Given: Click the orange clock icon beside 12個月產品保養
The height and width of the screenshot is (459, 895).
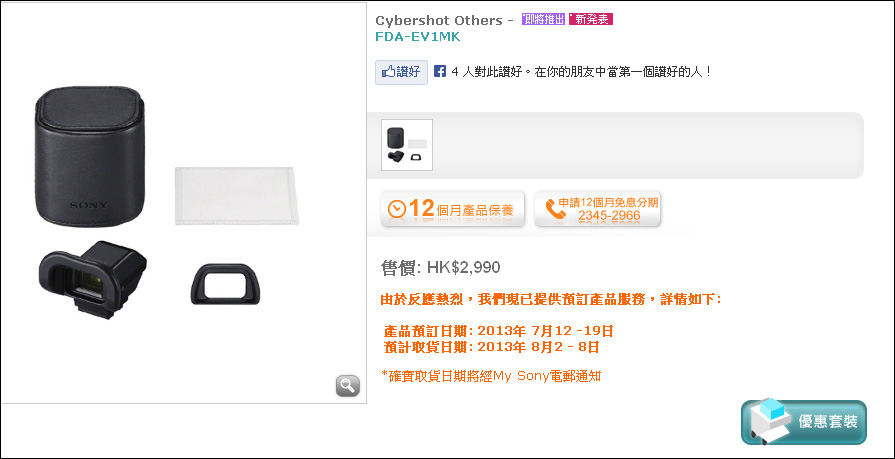Looking at the screenshot, I should 397,209.
